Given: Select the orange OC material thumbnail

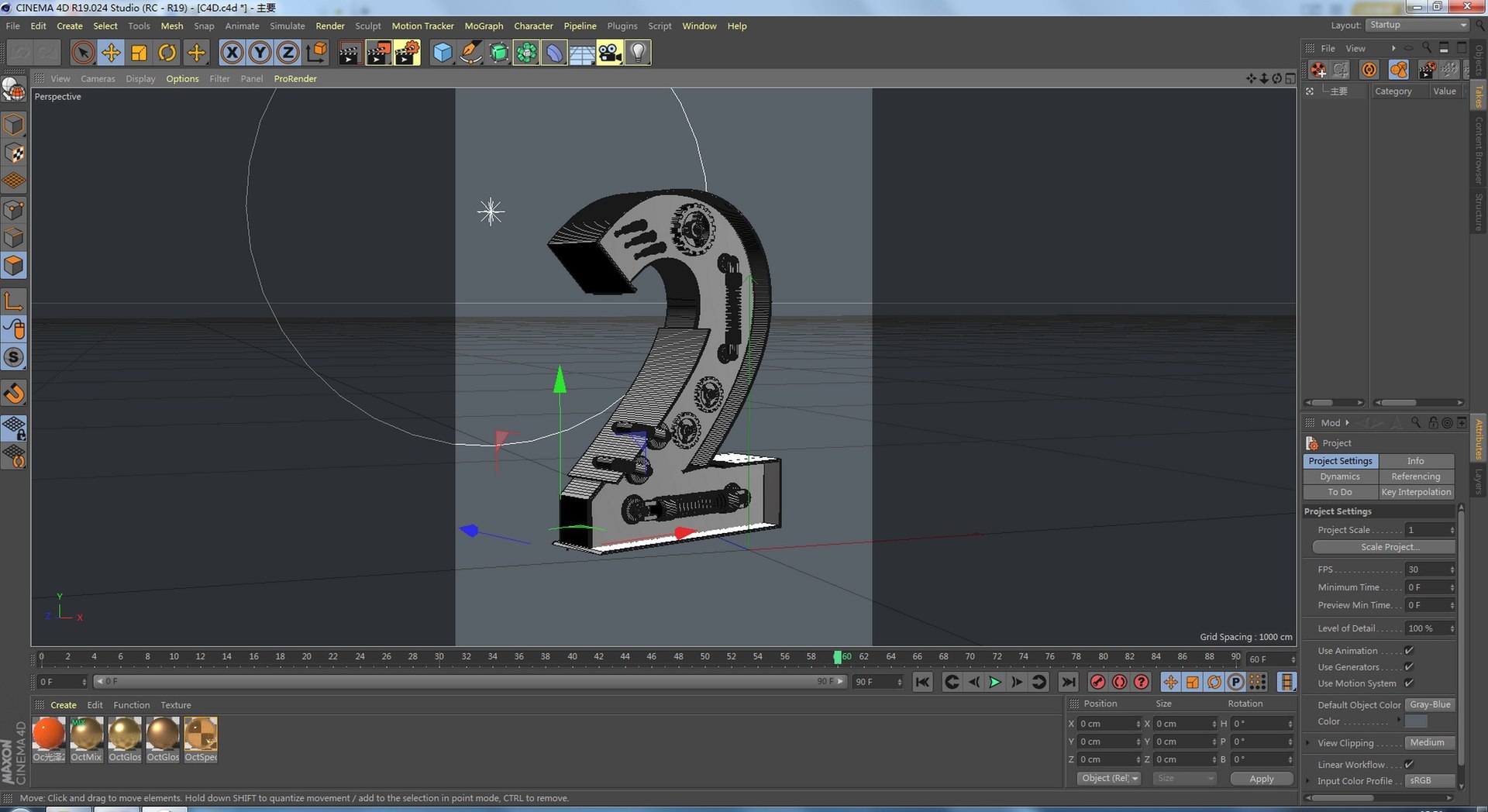Looking at the screenshot, I should point(49,734).
